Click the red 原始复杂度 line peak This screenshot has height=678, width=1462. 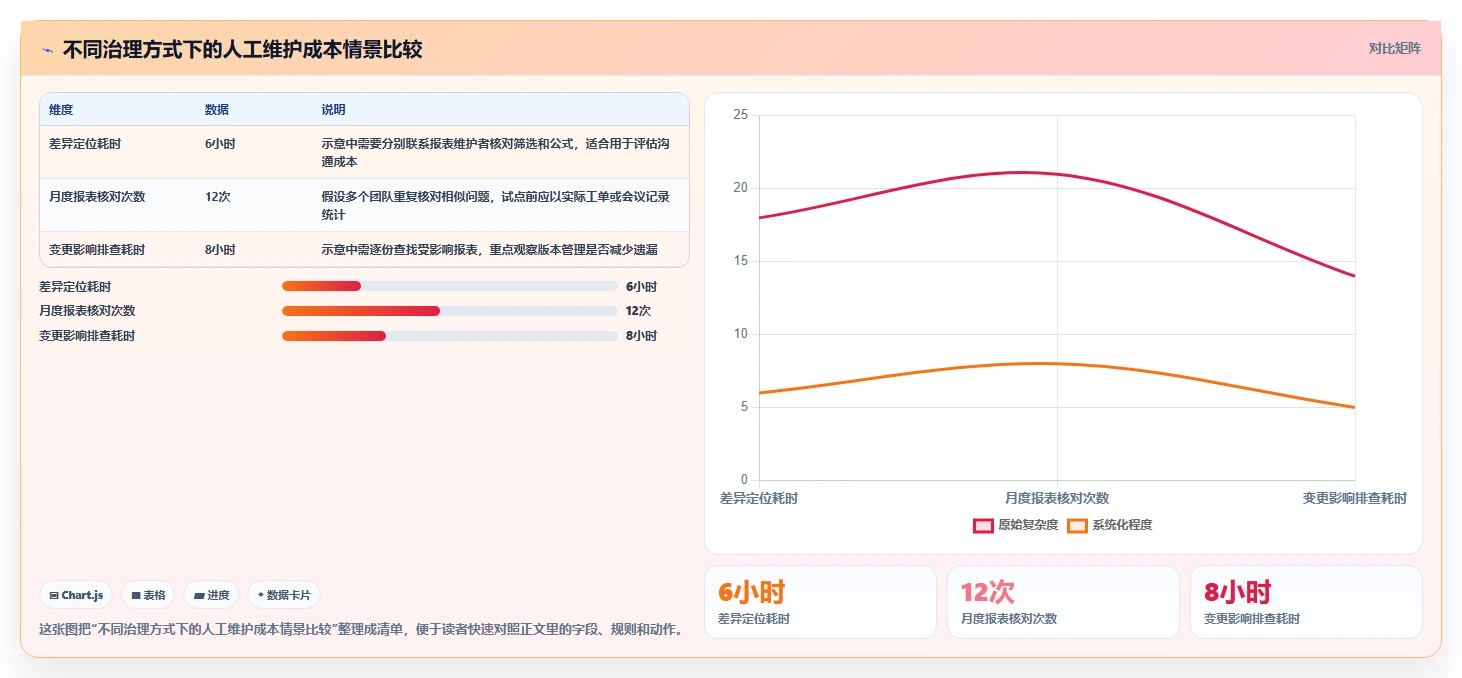1021,172
